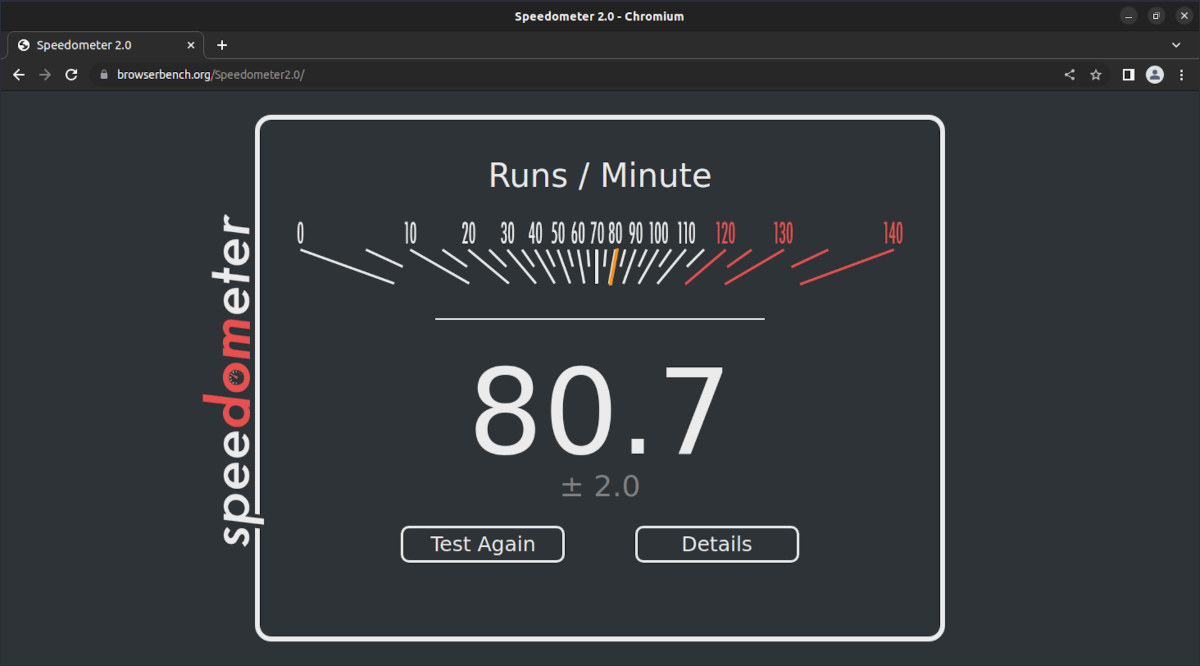Click the browserbench.org address bar
Image resolution: width=1200 pixels, height=666 pixels.
(x=575, y=75)
